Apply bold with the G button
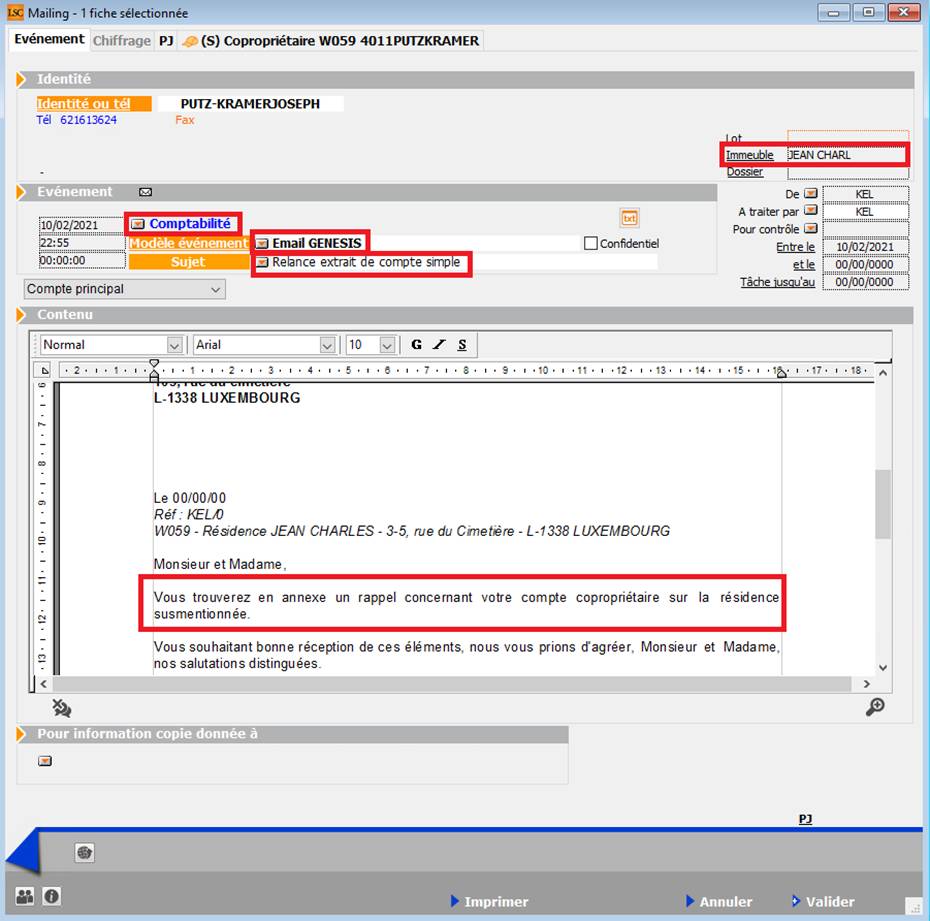Viewport: 930px width, 921px height. click(416, 345)
